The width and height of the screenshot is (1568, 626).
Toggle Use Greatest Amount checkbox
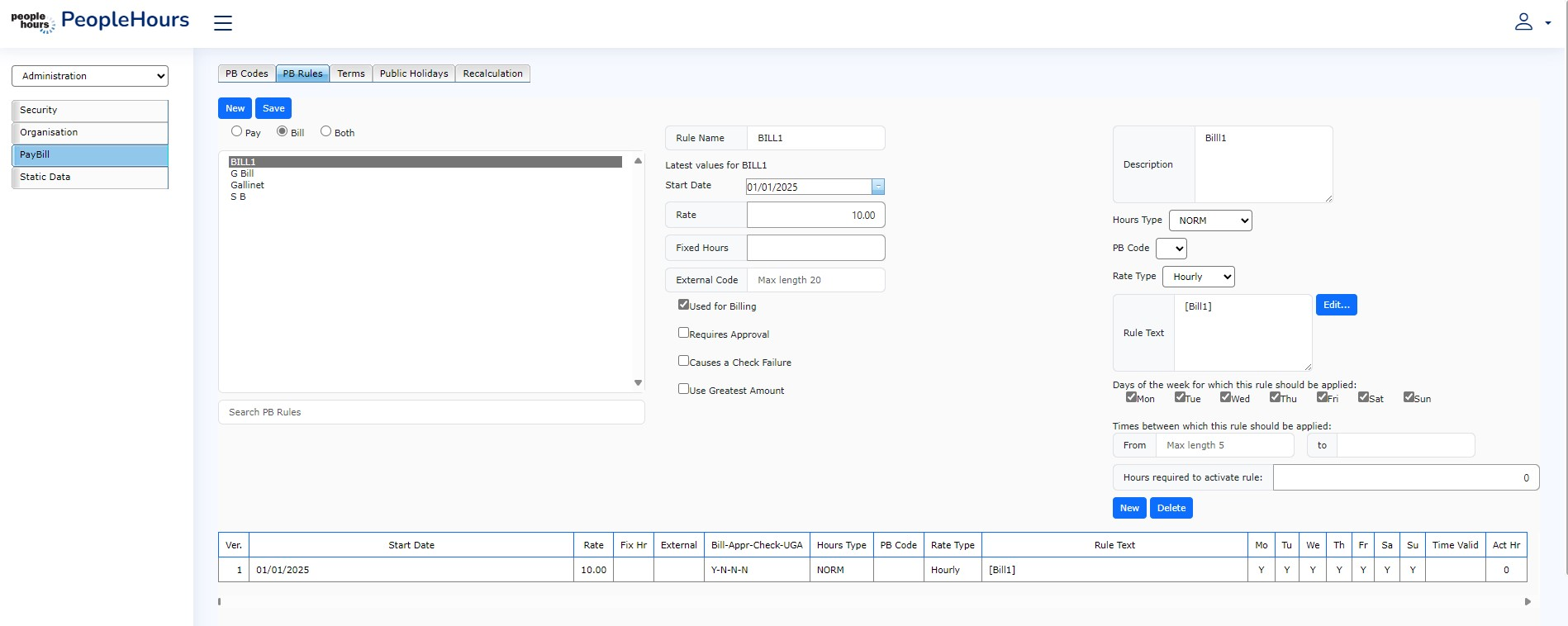click(683, 389)
